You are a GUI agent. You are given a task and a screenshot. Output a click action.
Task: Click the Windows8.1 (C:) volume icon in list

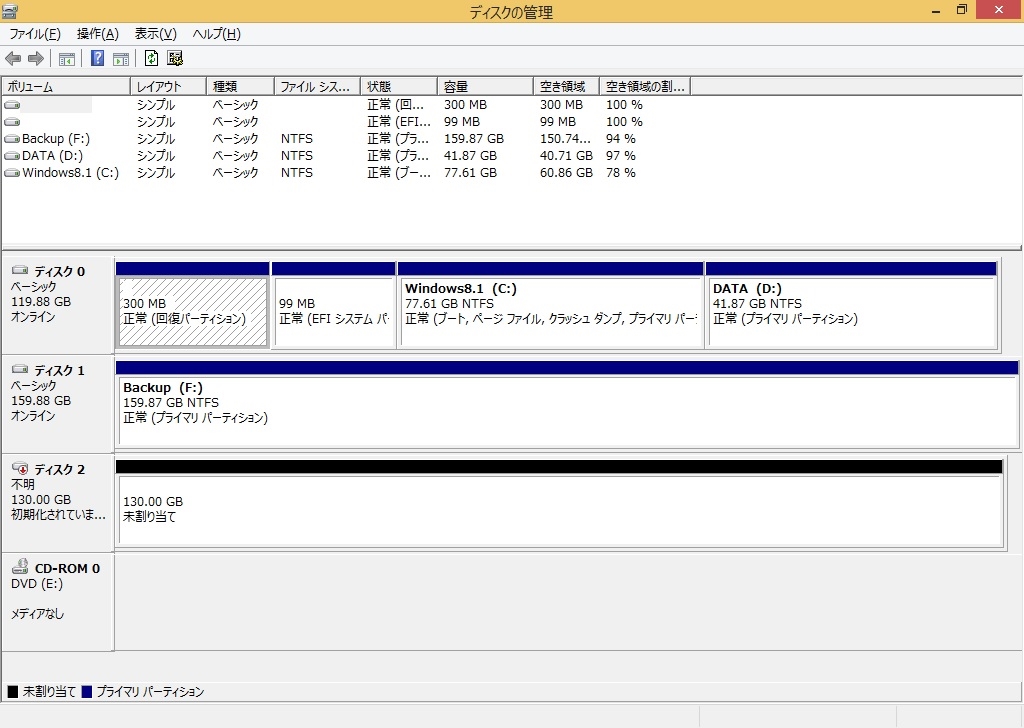(x=12, y=172)
